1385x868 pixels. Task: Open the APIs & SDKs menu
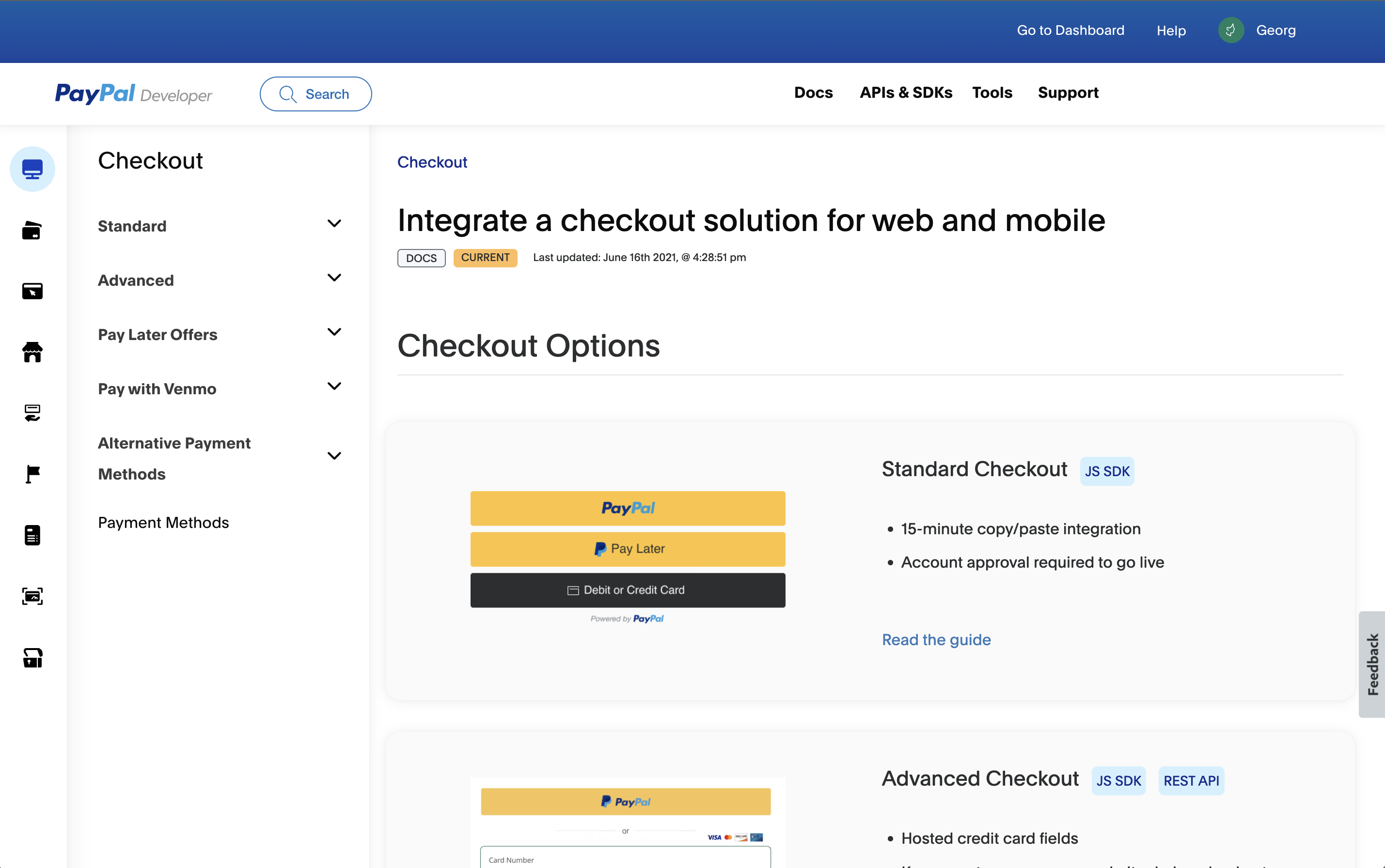[x=906, y=93]
